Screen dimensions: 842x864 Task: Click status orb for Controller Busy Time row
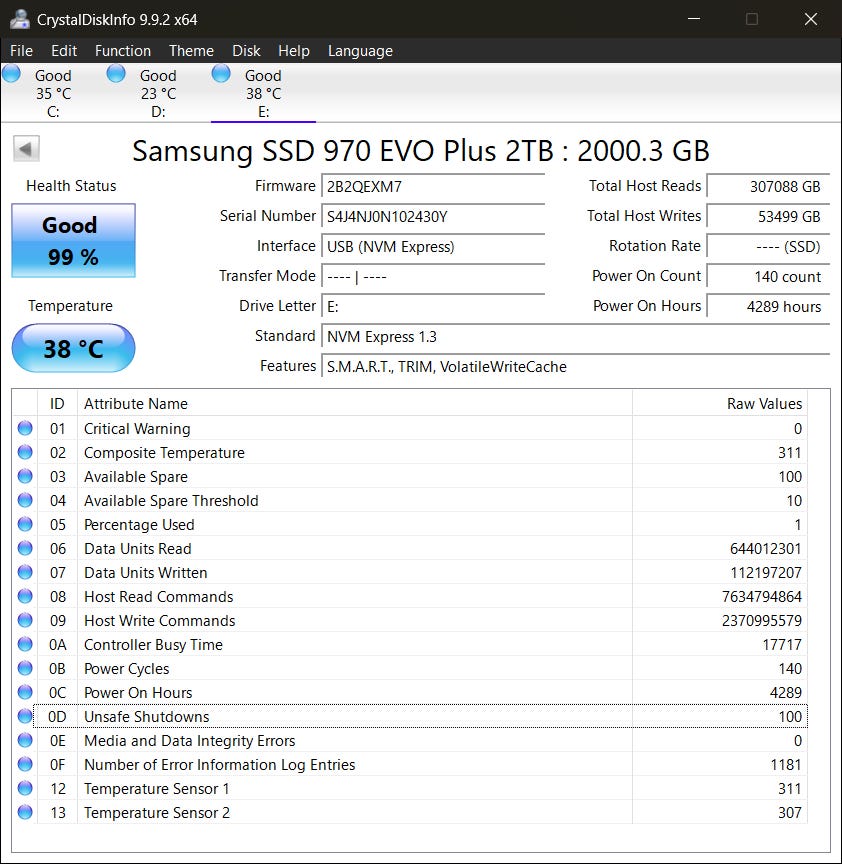point(25,644)
